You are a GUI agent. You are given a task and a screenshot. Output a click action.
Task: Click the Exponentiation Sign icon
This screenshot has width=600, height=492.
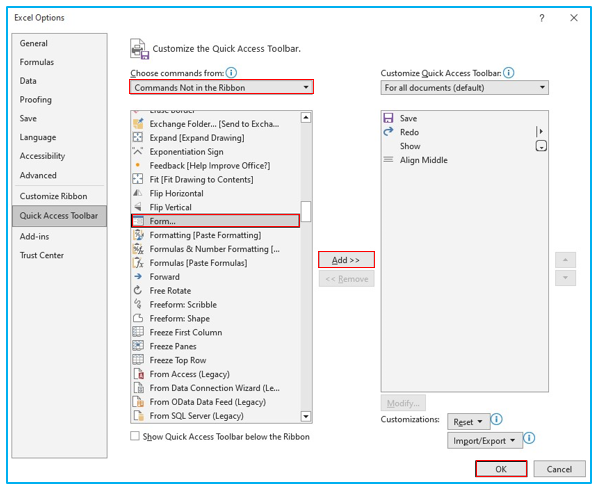click(138, 152)
